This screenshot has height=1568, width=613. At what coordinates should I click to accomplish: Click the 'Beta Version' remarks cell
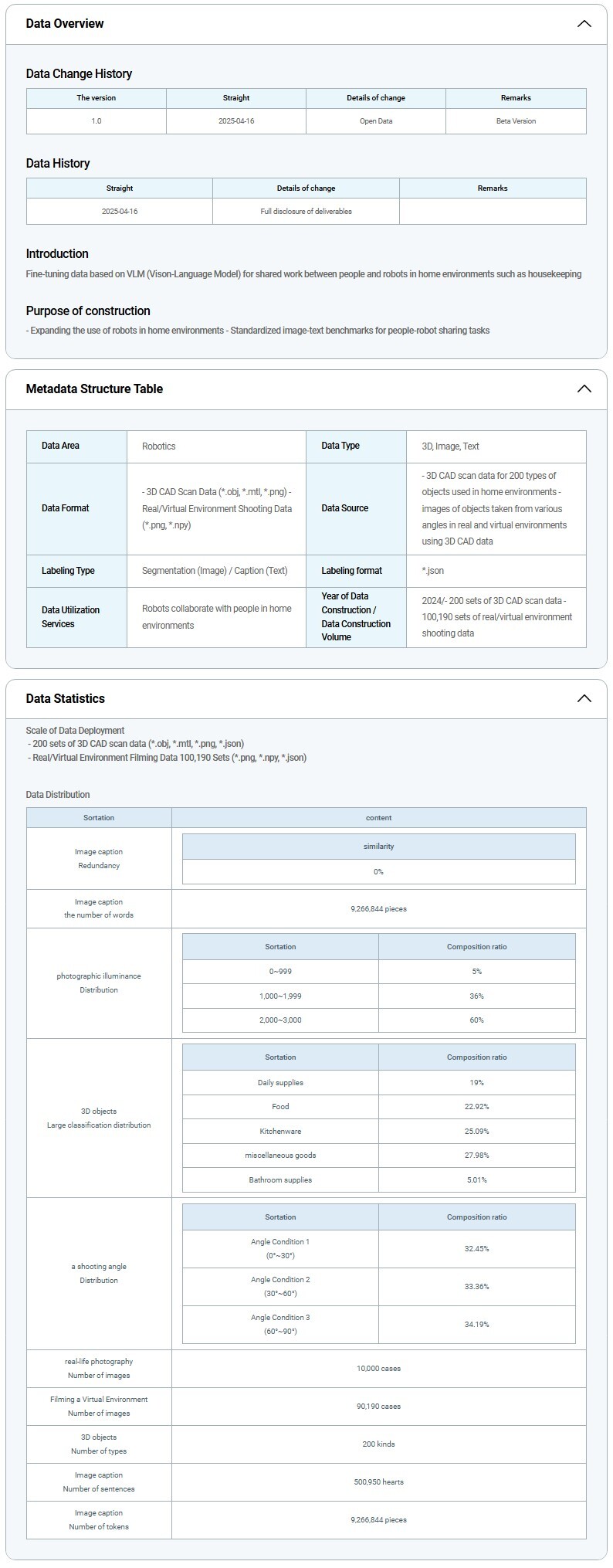coord(516,121)
